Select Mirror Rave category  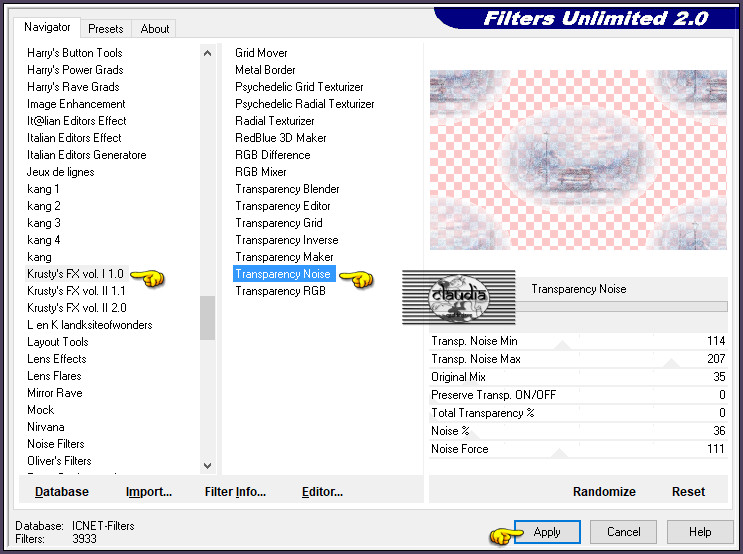(55, 393)
